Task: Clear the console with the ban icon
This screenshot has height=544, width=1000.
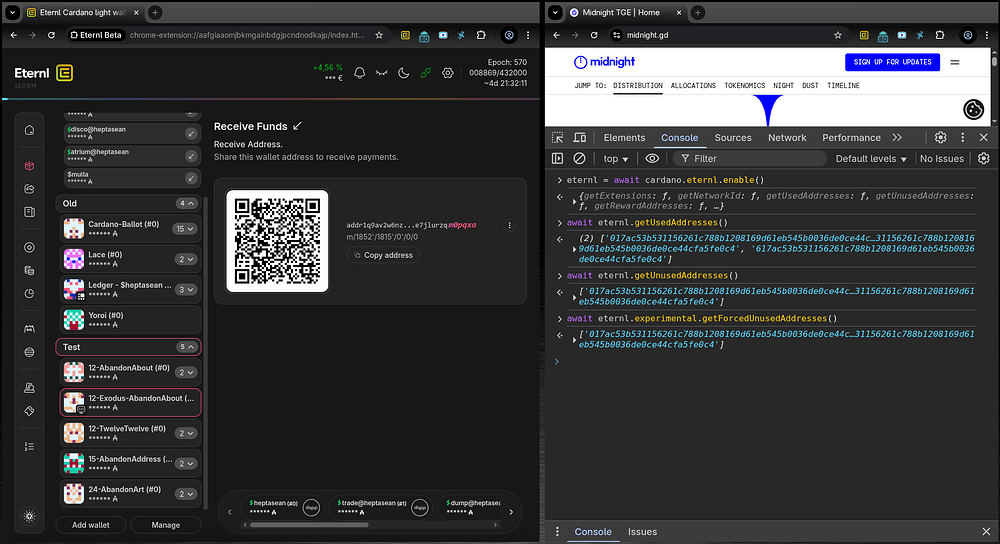Action: [579, 158]
